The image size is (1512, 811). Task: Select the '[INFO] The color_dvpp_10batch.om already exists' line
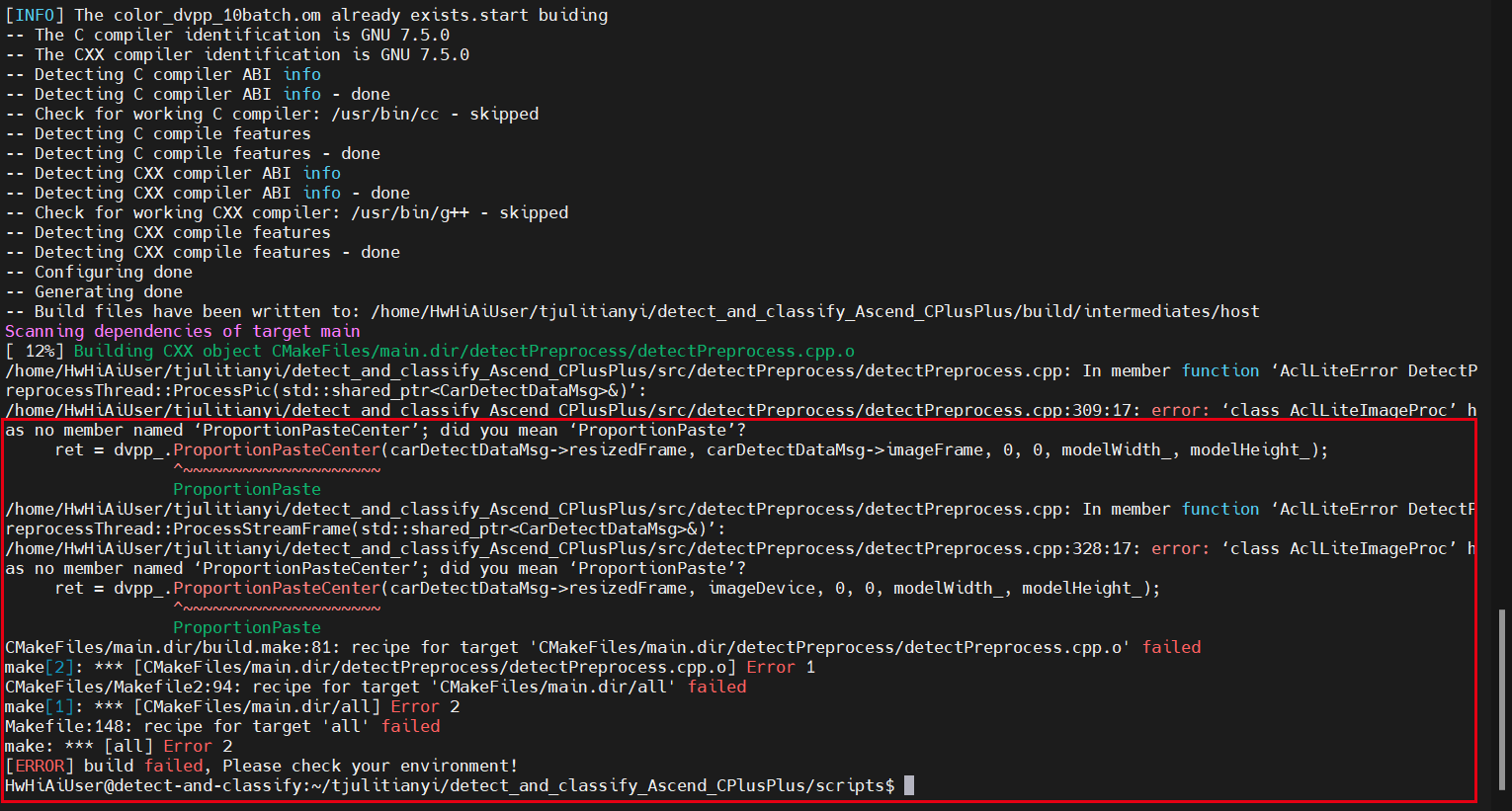[x=306, y=15]
